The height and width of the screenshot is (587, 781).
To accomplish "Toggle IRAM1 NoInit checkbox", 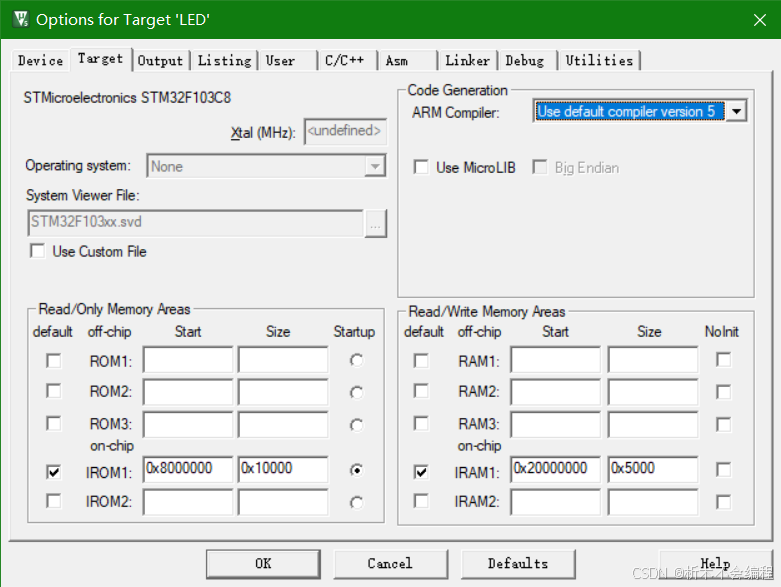I will (x=724, y=470).
